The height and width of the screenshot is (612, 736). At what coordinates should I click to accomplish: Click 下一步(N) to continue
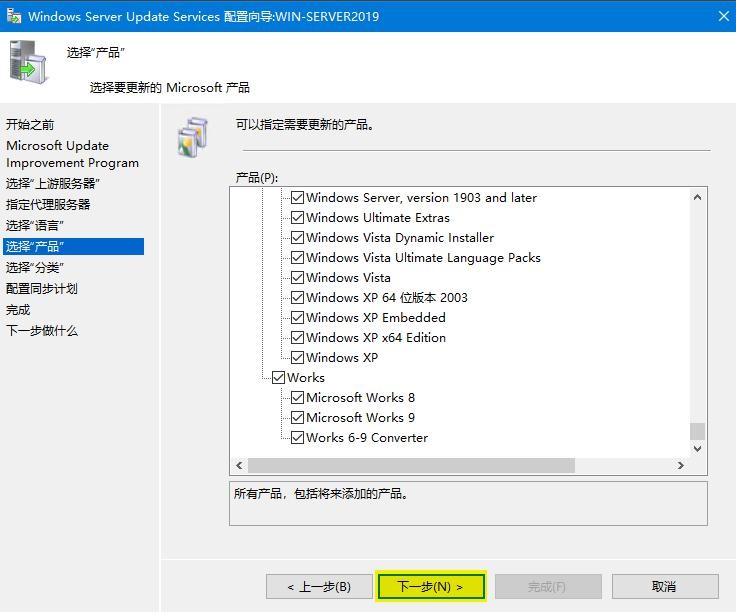pyautogui.click(x=431, y=587)
